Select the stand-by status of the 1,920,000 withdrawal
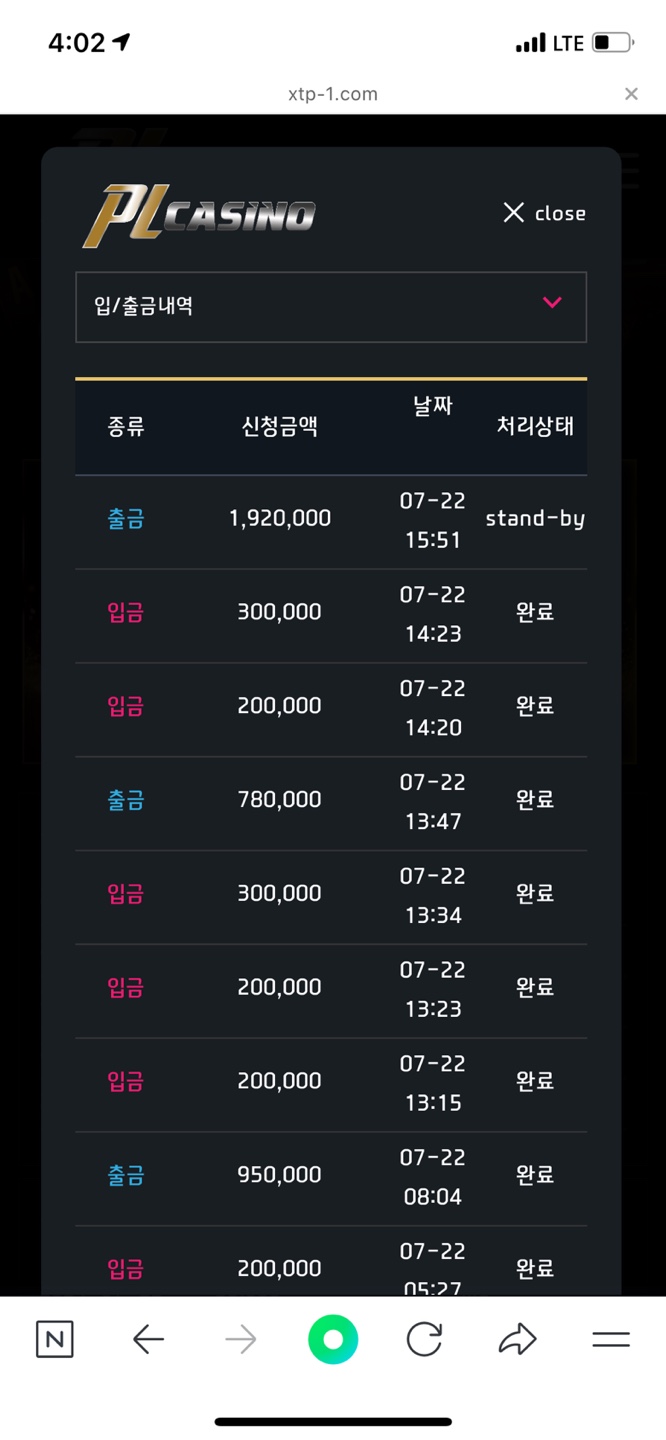The width and height of the screenshot is (666, 1440). 535,518
